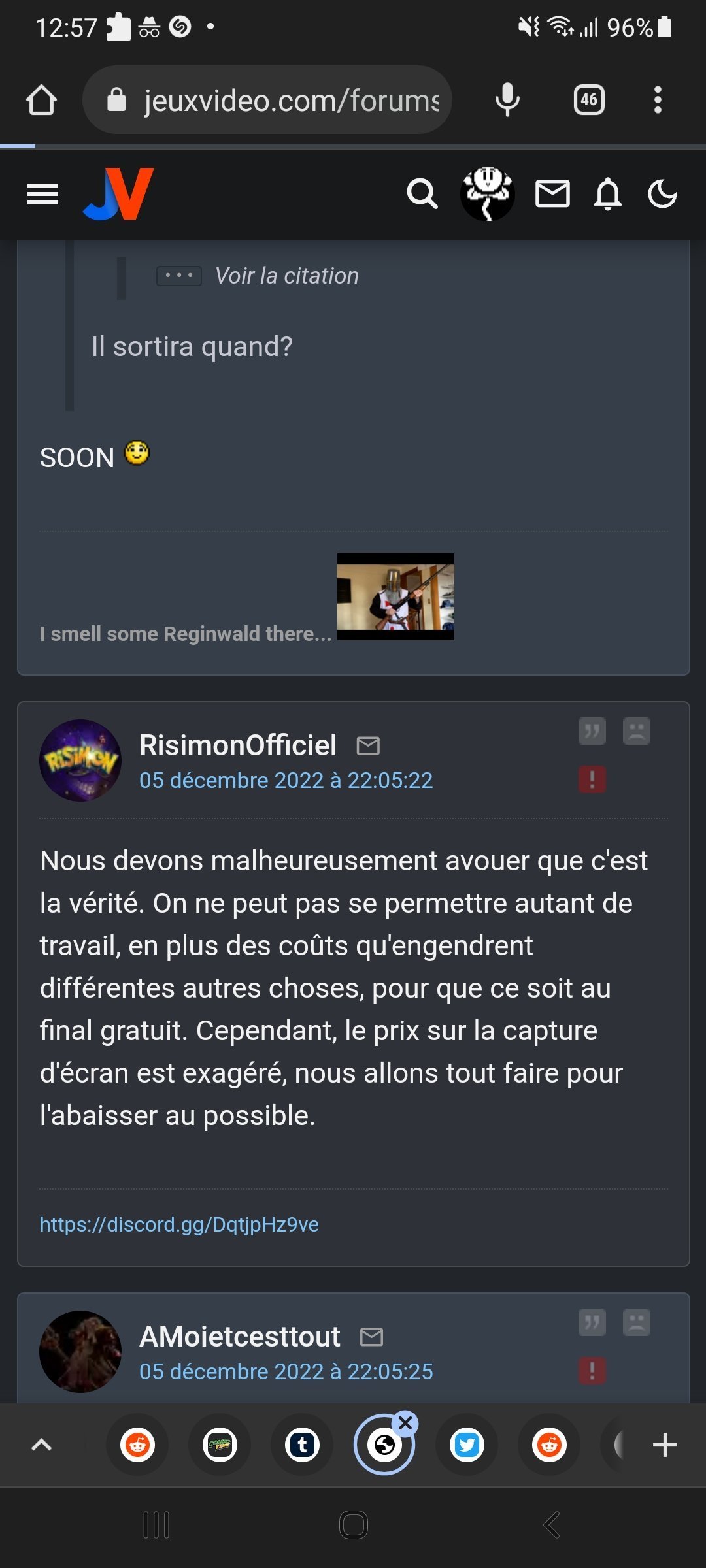706x1568 pixels.
Task: Switch to the Twitter tab
Action: (467, 1445)
